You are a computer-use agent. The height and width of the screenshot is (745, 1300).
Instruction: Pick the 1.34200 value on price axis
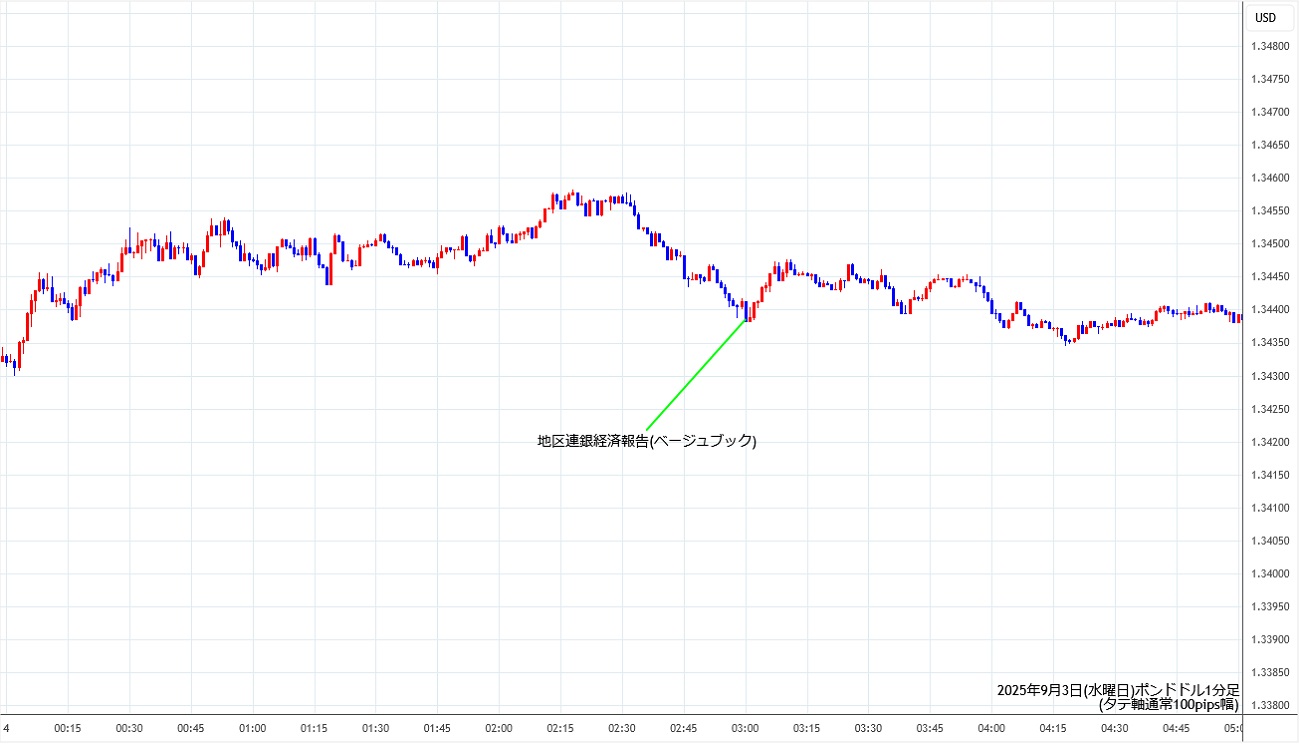1269,442
